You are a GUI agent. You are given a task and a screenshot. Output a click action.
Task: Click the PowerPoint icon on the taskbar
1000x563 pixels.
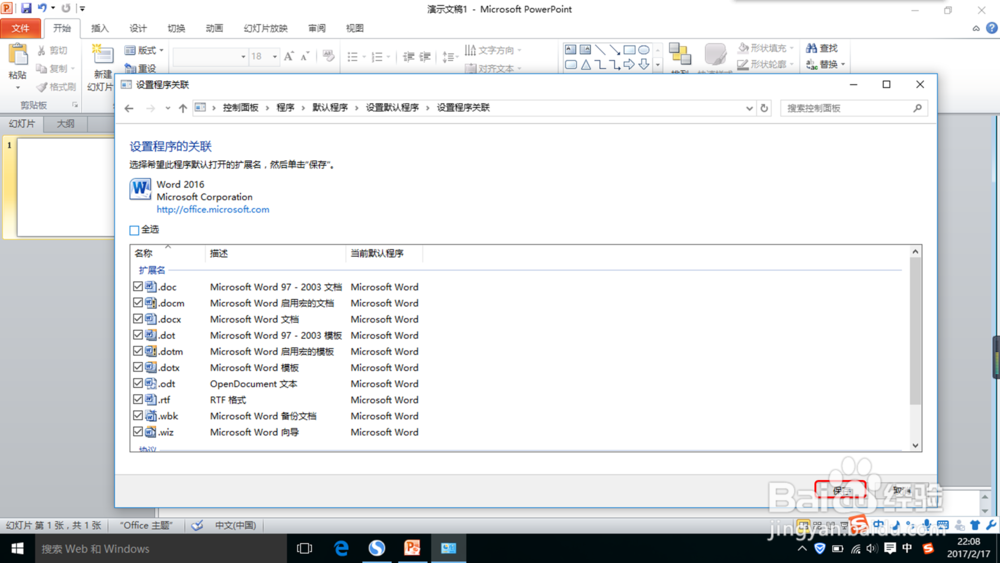click(412, 548)
